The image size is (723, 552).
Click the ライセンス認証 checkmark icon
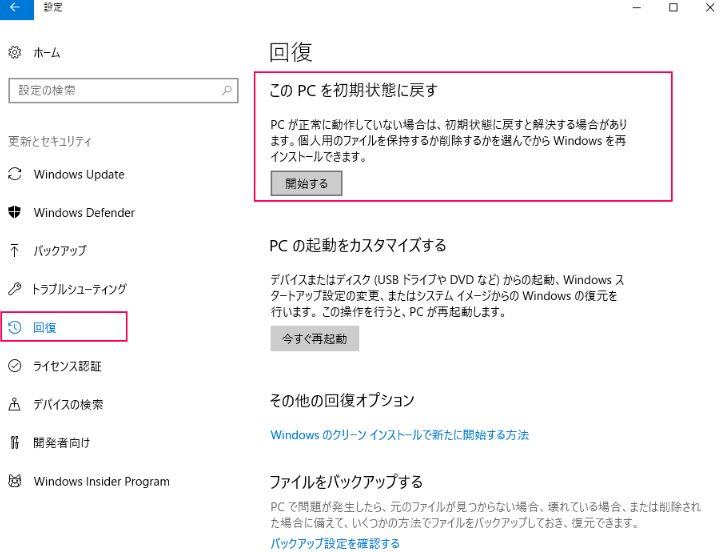pyautogui.click(x=15, y=366)
